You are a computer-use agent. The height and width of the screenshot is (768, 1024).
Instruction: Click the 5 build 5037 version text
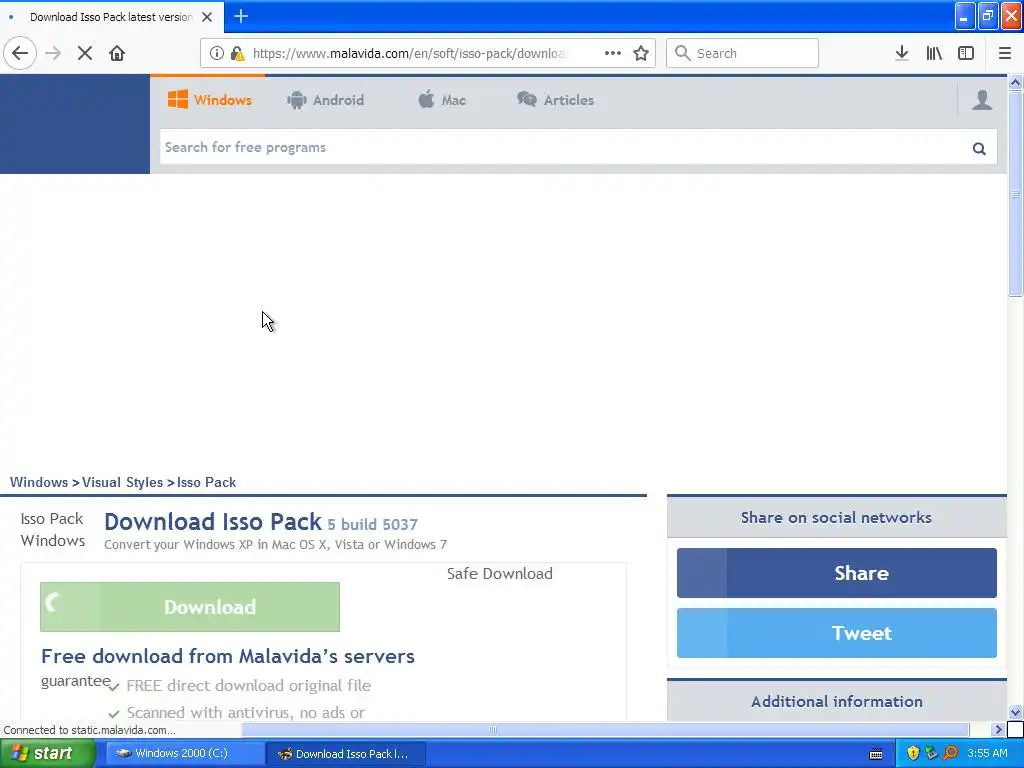pyautogui.click(x=372, y=524)
